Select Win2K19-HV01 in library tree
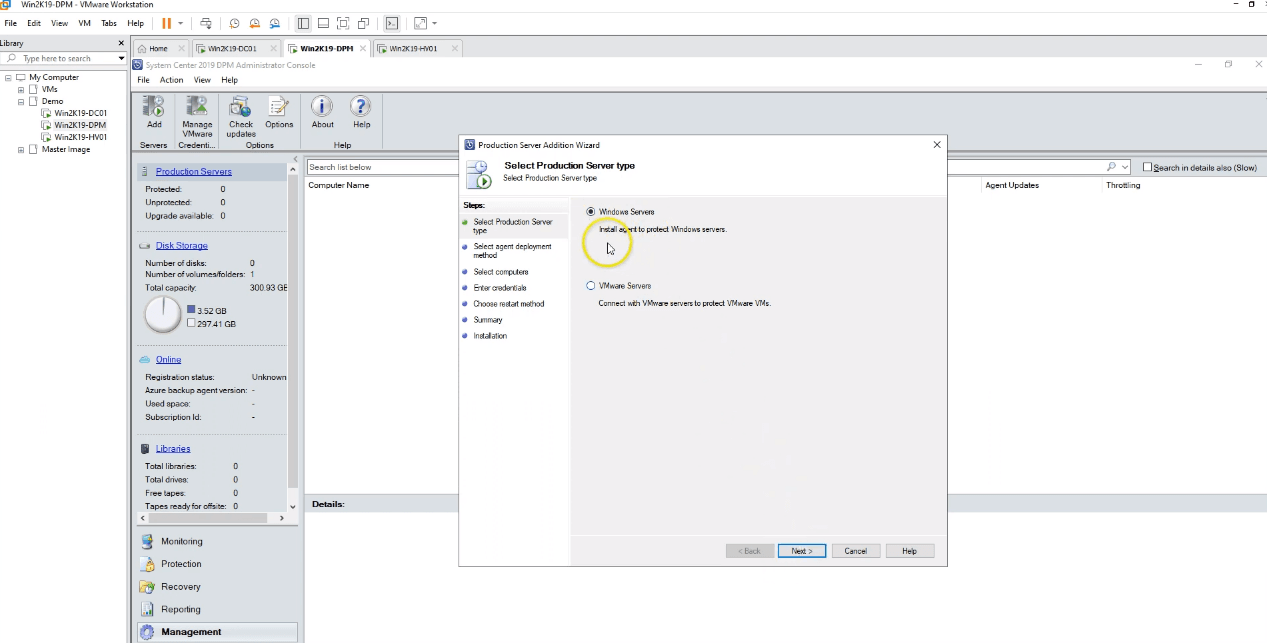 tap(81, 137)
